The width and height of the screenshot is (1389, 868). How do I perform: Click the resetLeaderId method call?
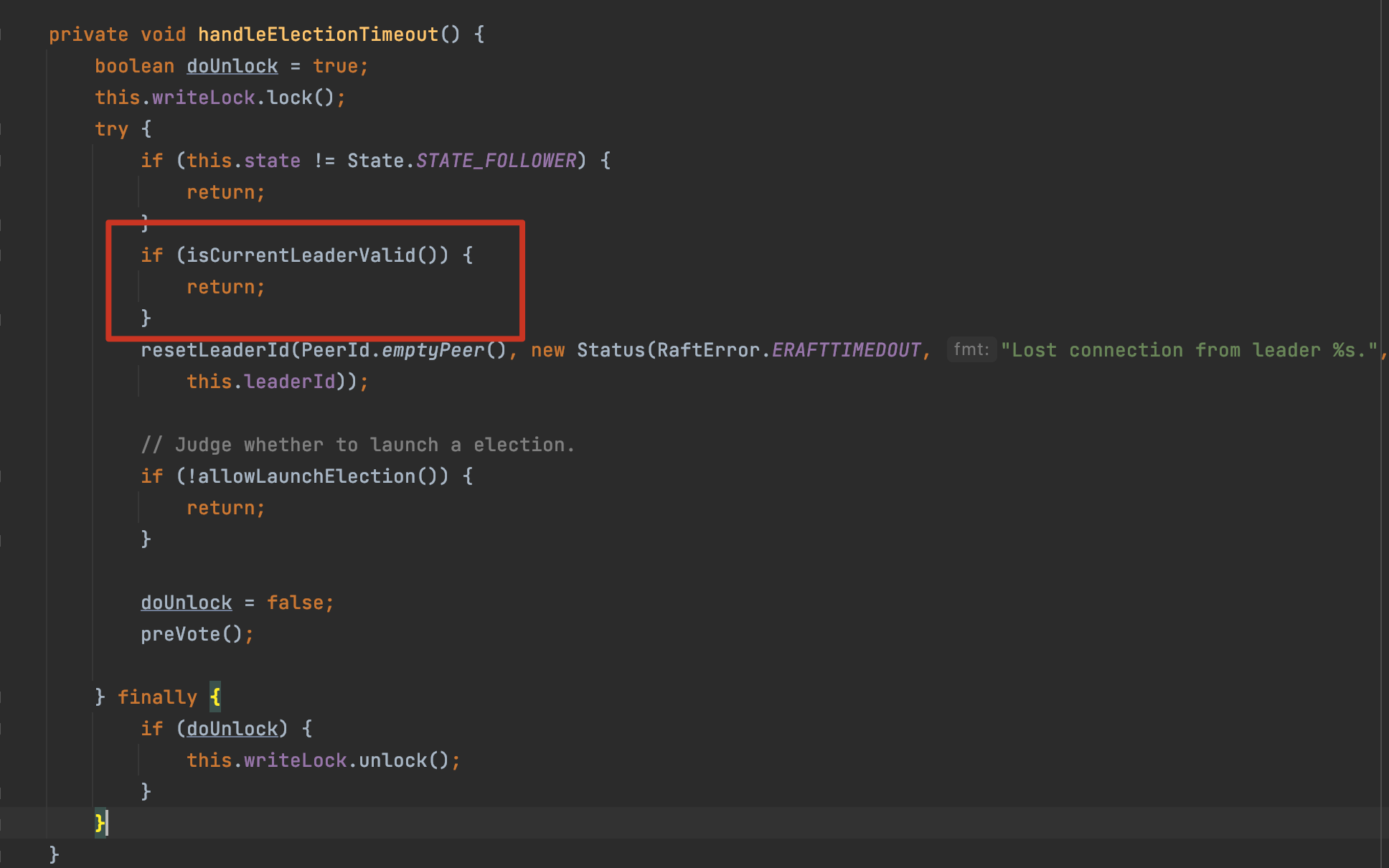(215, 350)
